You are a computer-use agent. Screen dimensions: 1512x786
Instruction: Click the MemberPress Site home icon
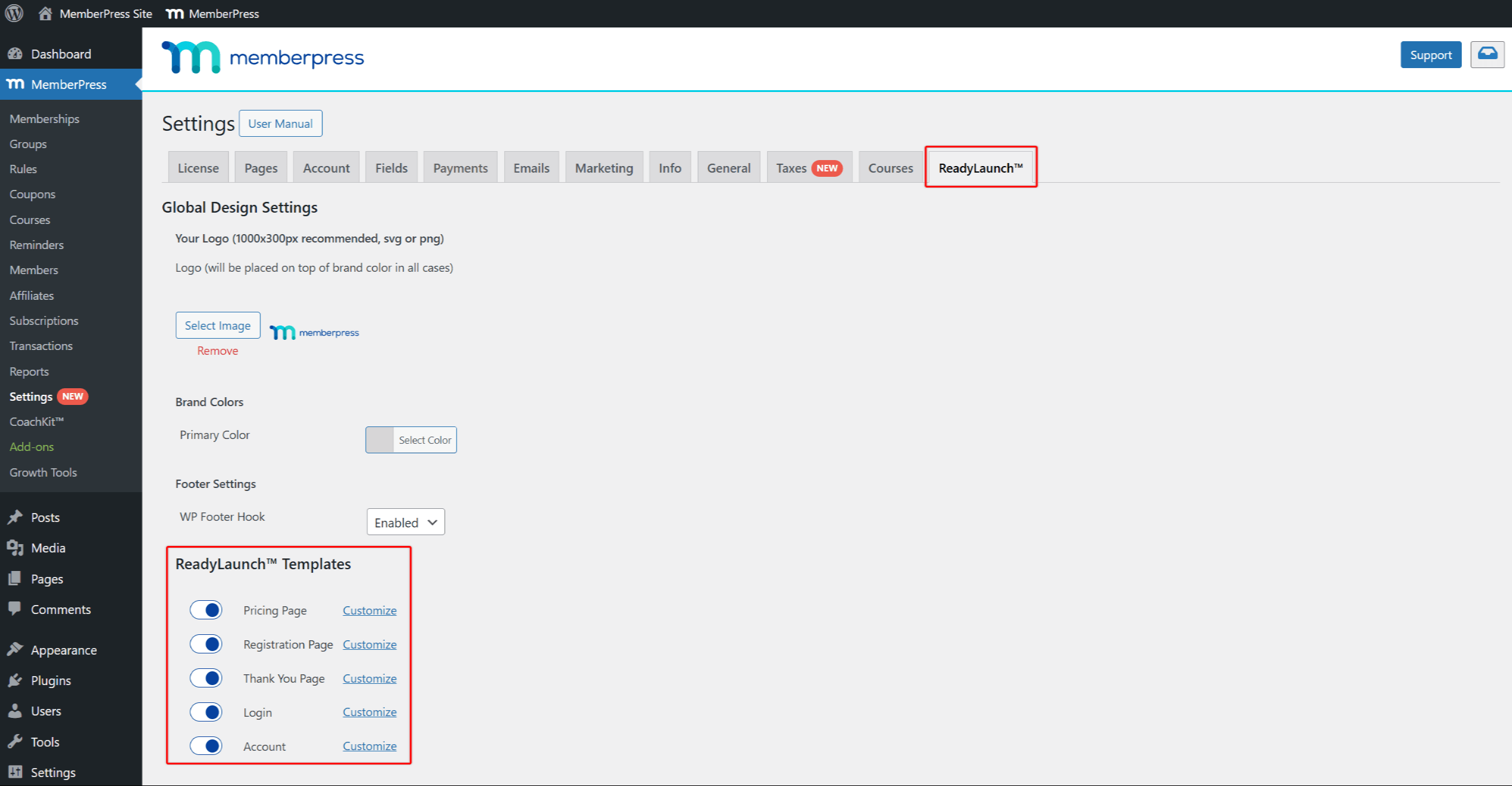tap(45, 13)
